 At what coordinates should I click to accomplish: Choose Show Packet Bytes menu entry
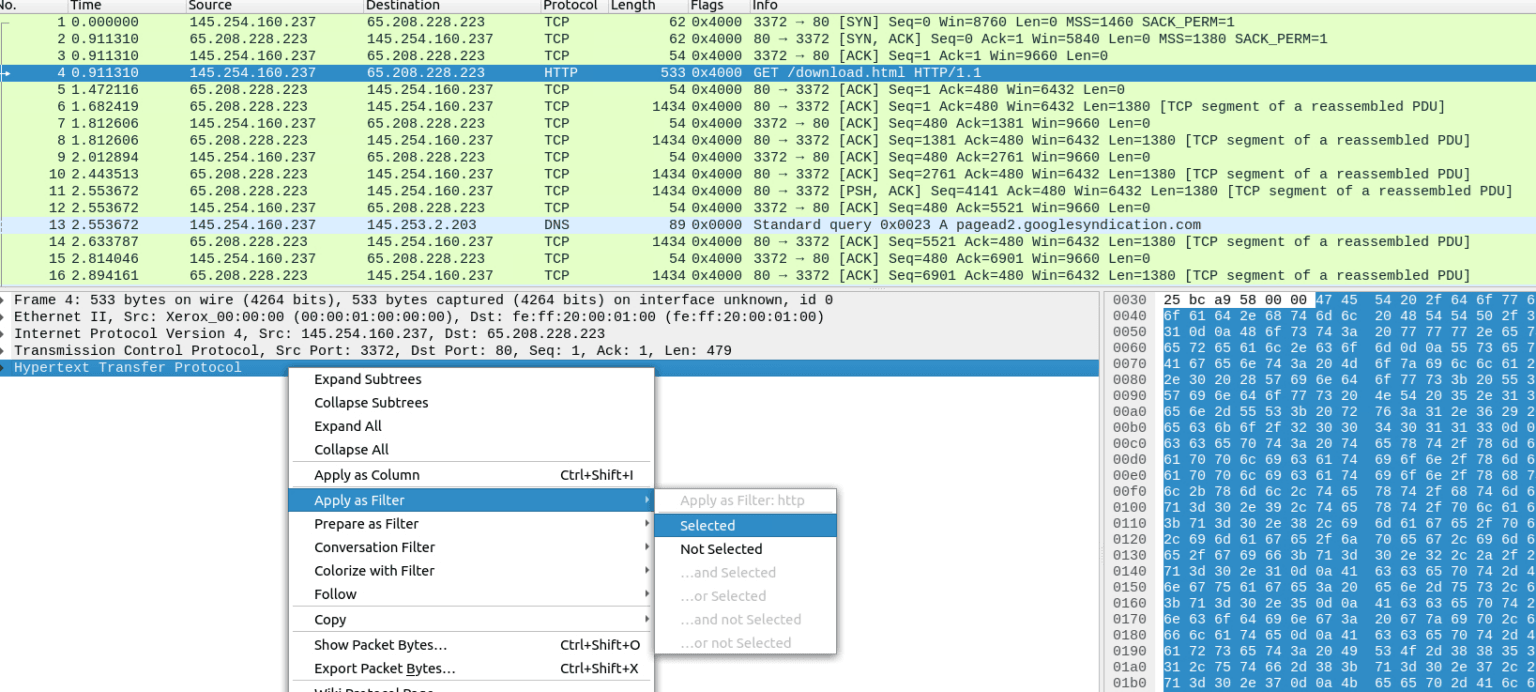coord(471,645)
